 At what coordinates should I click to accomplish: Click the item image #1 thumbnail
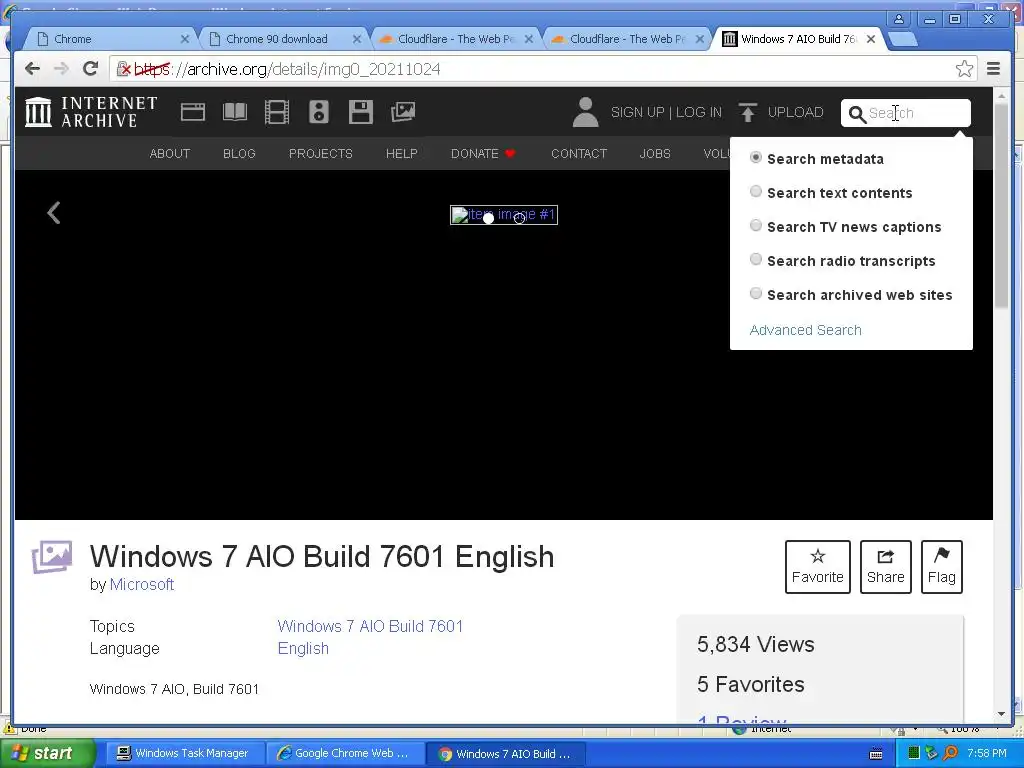(x=504, y=215)
